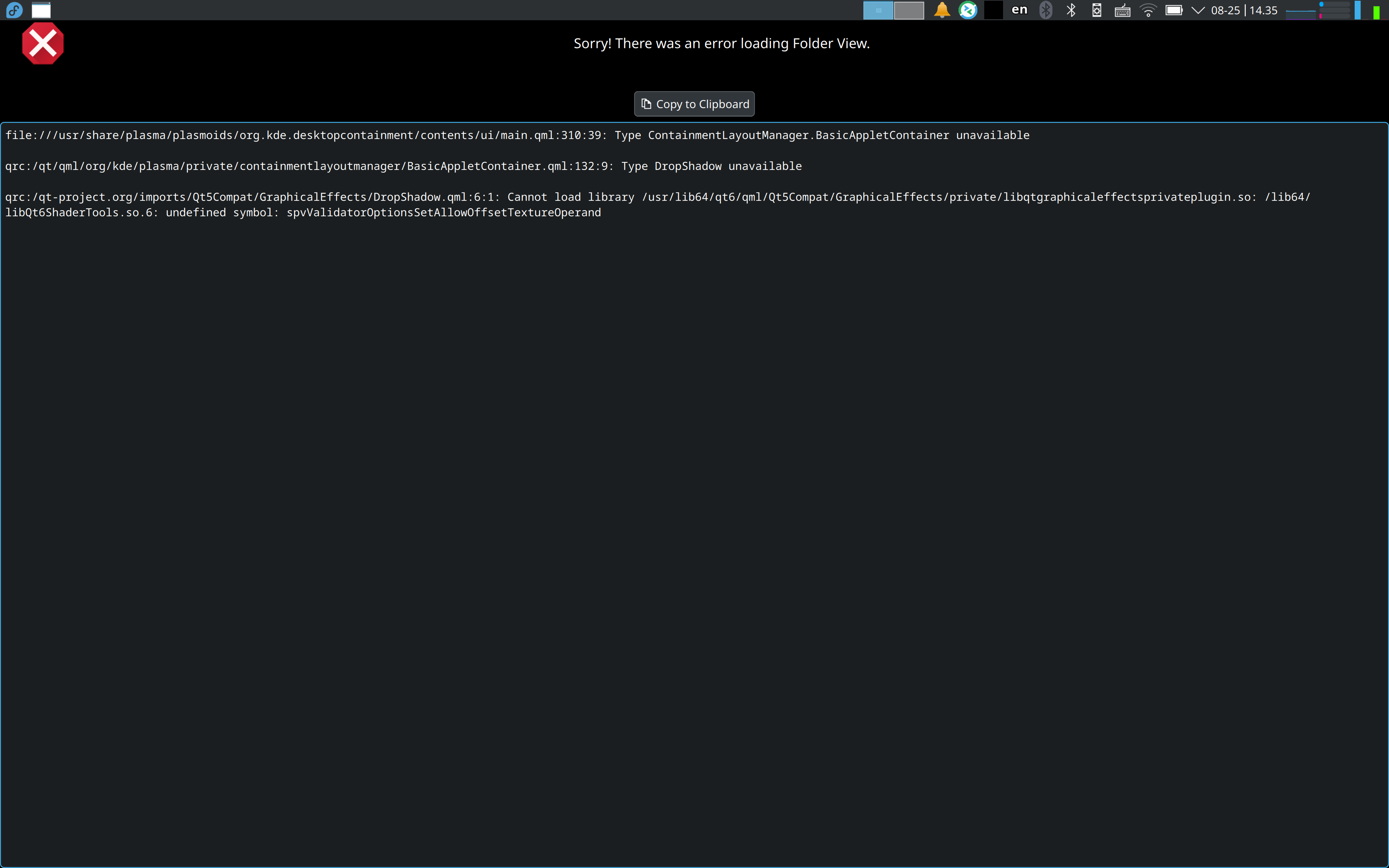Click the window task icon in panel

pos(41,10)
